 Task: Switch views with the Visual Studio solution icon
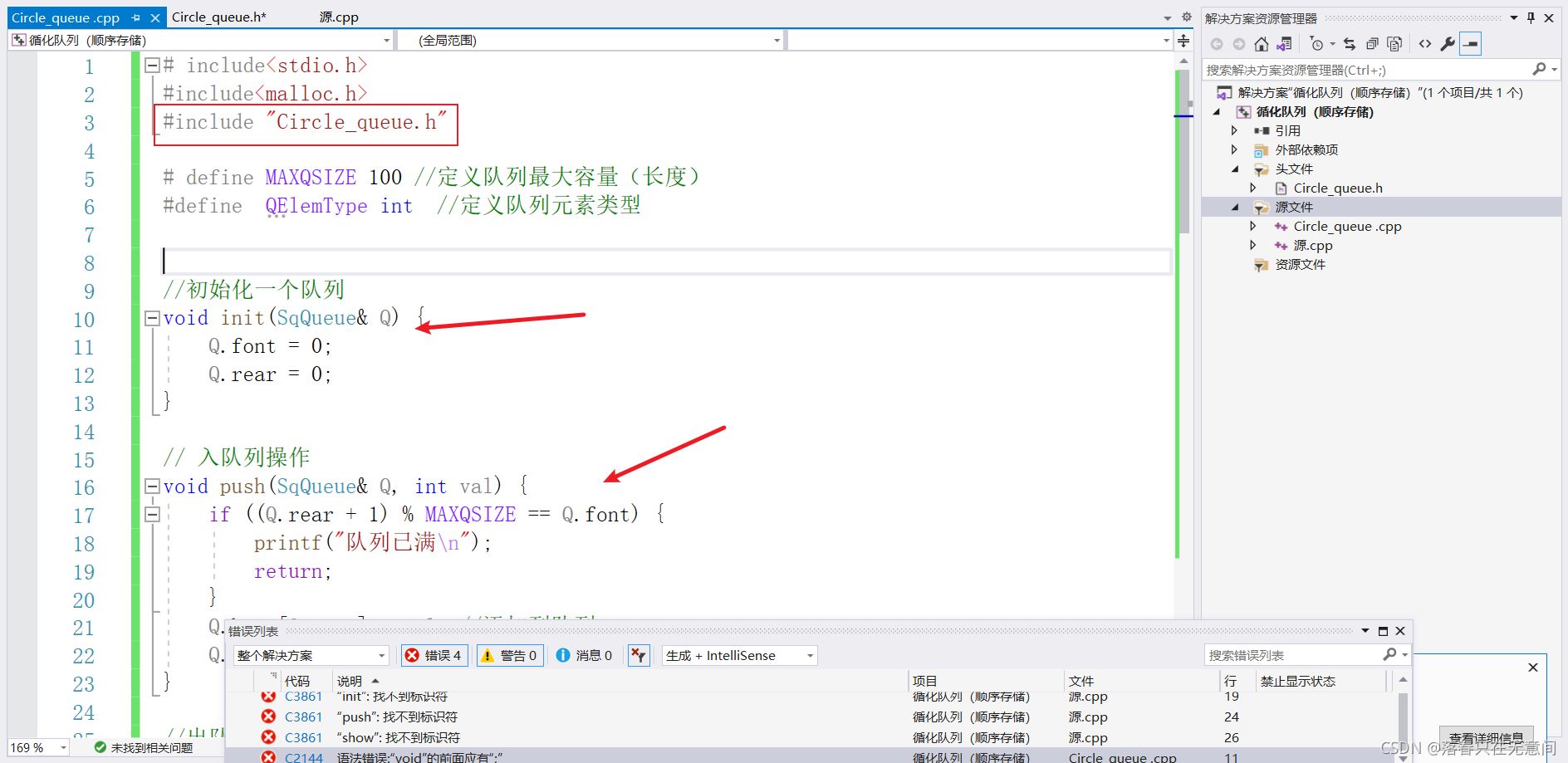[x=1284, y=44]
